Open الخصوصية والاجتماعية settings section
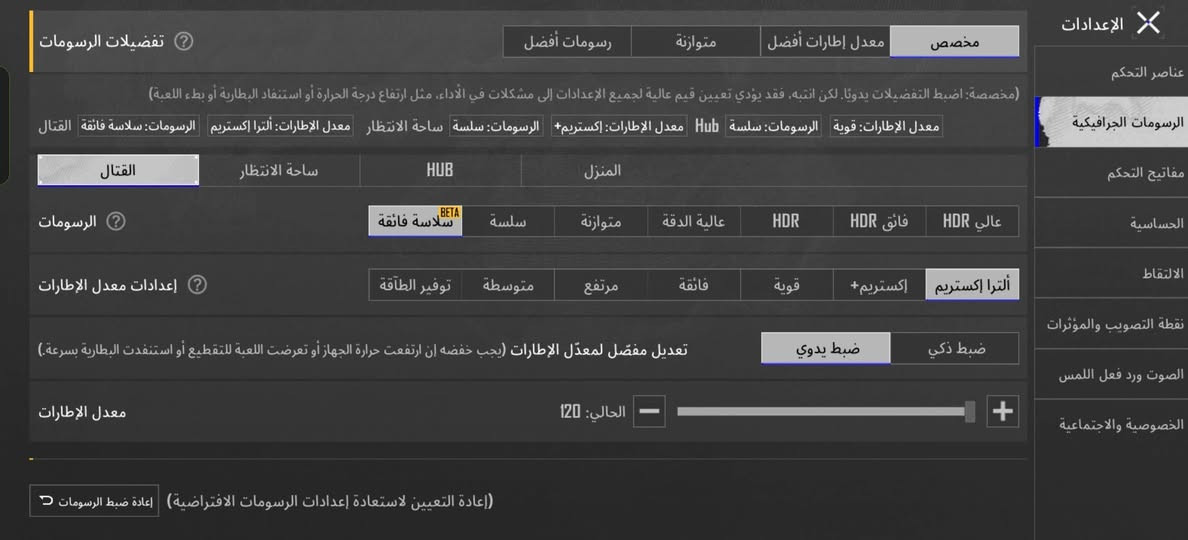 [x=1111, y=425]
